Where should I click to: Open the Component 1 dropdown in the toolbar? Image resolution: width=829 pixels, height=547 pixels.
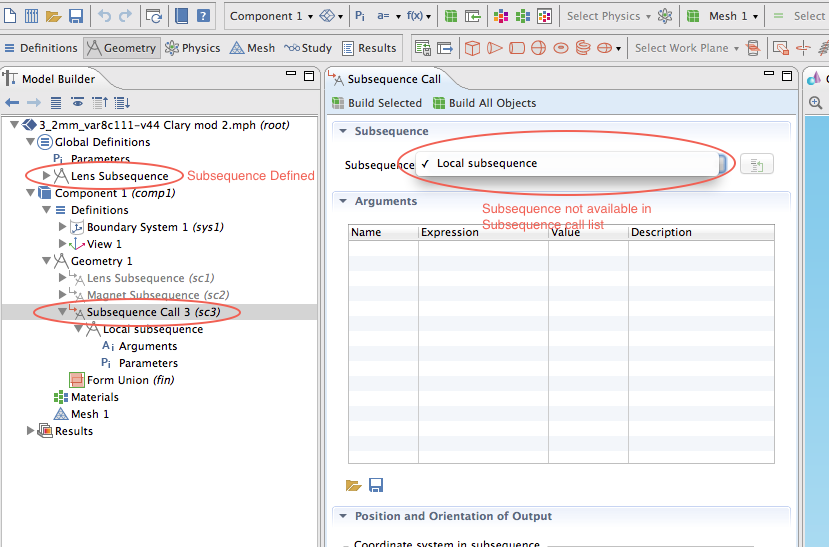pyautogui.click(x=271, y=16)
